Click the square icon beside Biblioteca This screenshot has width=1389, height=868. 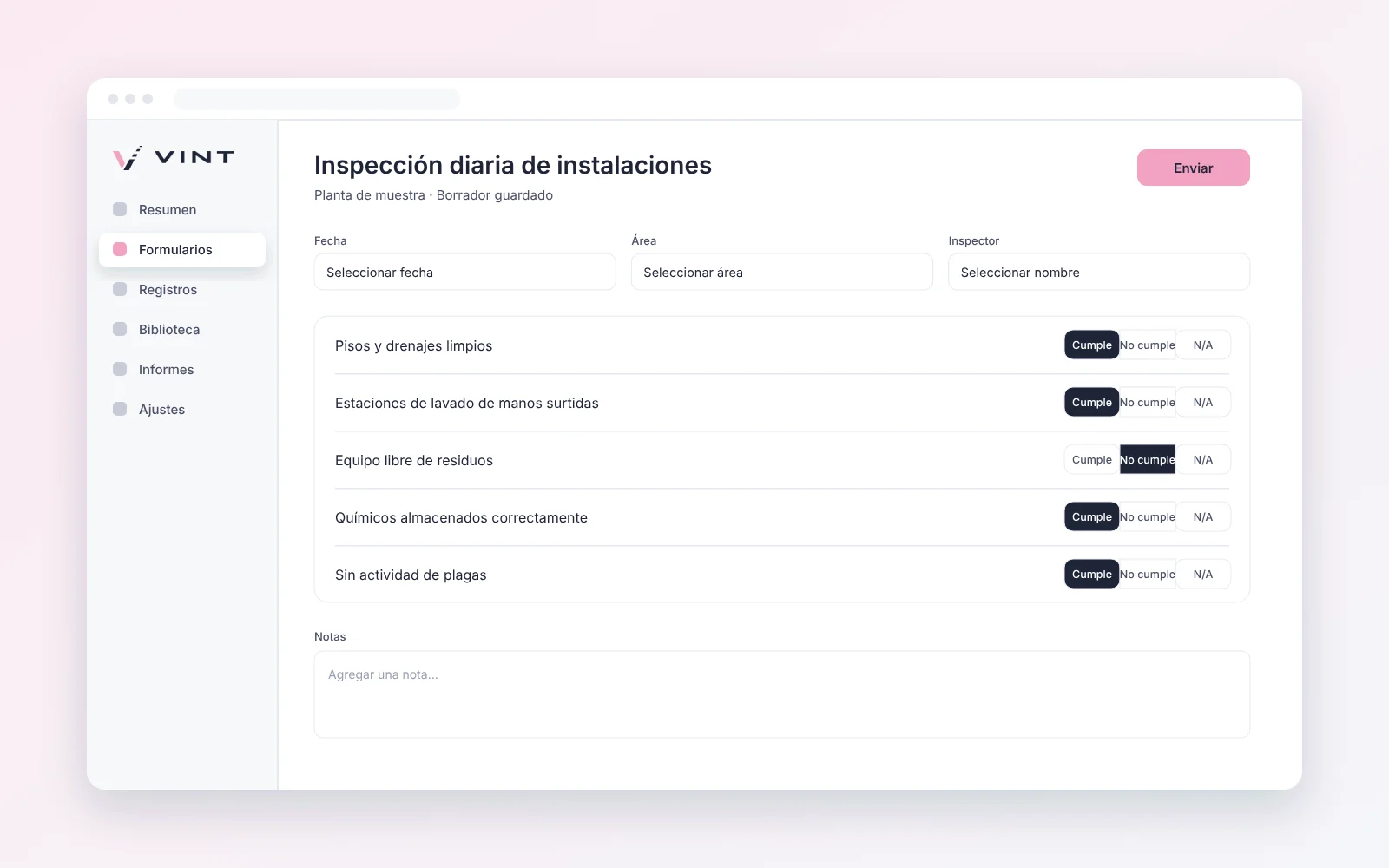pos(120,329)
